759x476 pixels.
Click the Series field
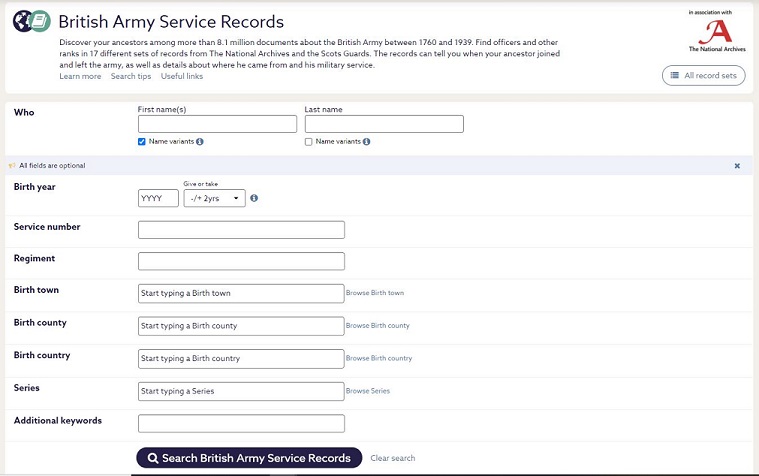click(x=241, y=391)
